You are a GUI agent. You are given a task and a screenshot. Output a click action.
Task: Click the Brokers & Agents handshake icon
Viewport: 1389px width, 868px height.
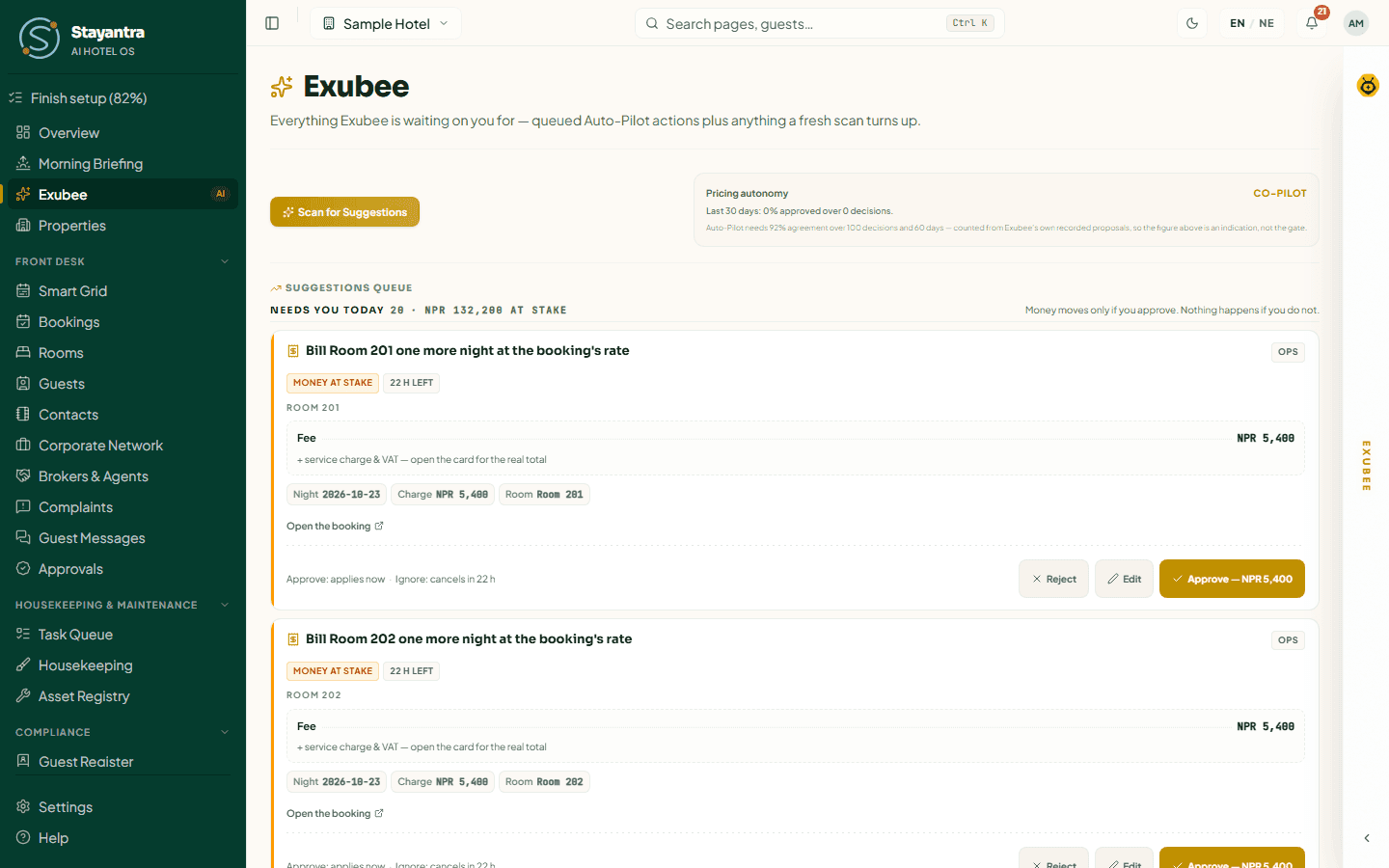(x=23, y=476)
